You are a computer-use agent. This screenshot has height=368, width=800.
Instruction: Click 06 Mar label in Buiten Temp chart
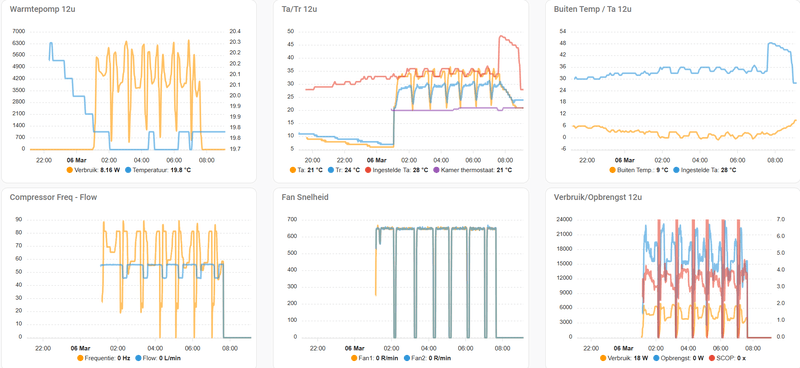624,159
